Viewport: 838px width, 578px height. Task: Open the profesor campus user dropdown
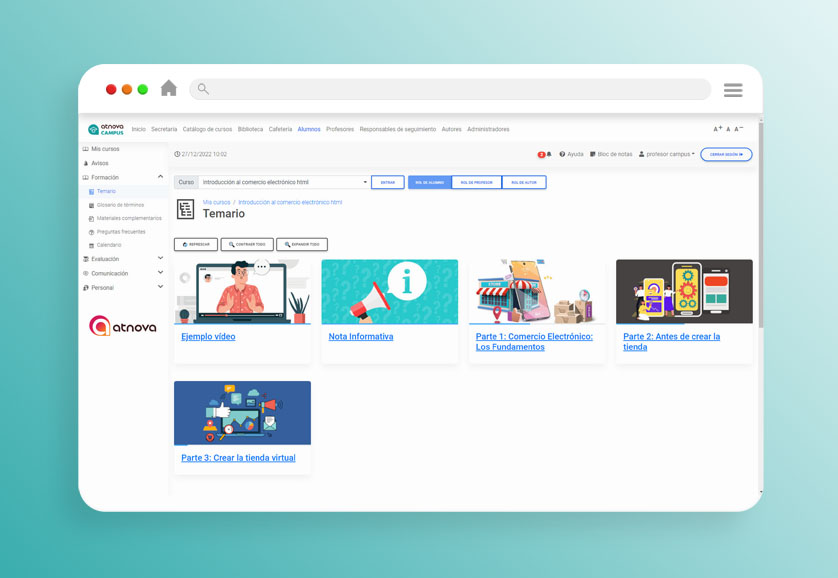pyautogui.click(x=667, y=154)
